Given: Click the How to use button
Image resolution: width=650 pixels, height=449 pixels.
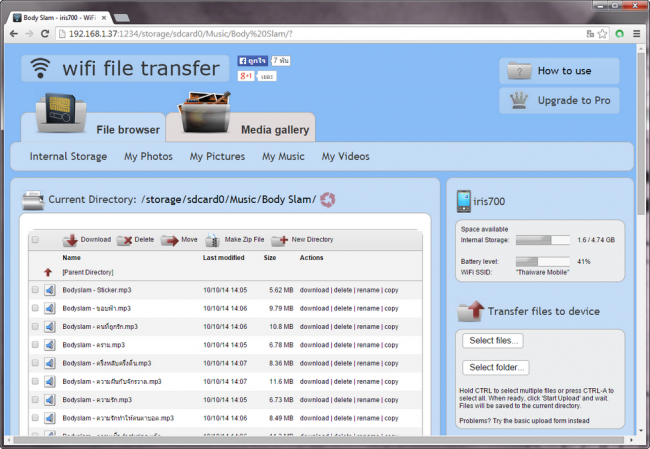Looking at the screenshot, I should coord(559,71).
